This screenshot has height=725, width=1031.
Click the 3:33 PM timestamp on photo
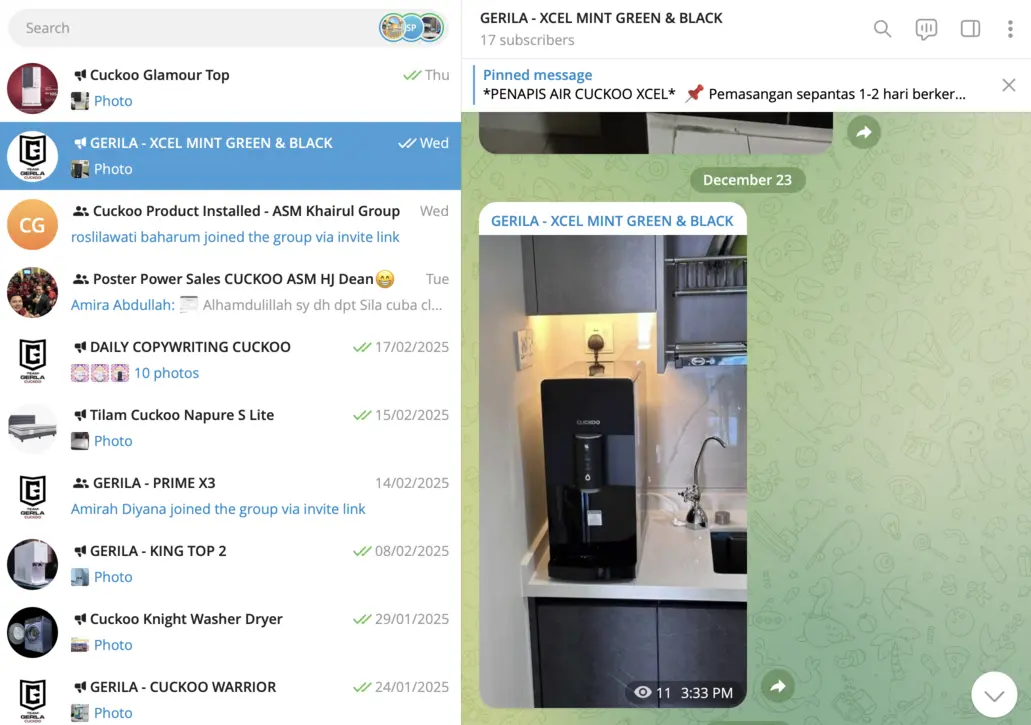pyautogui.click(x=706, y=693)
